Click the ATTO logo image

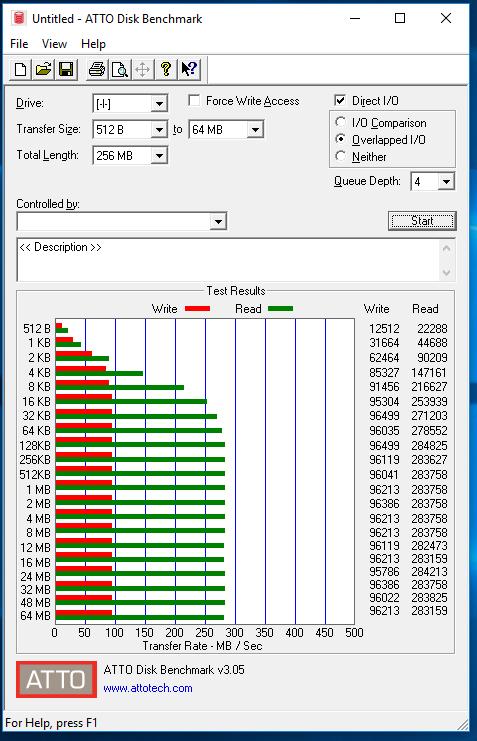56,679
